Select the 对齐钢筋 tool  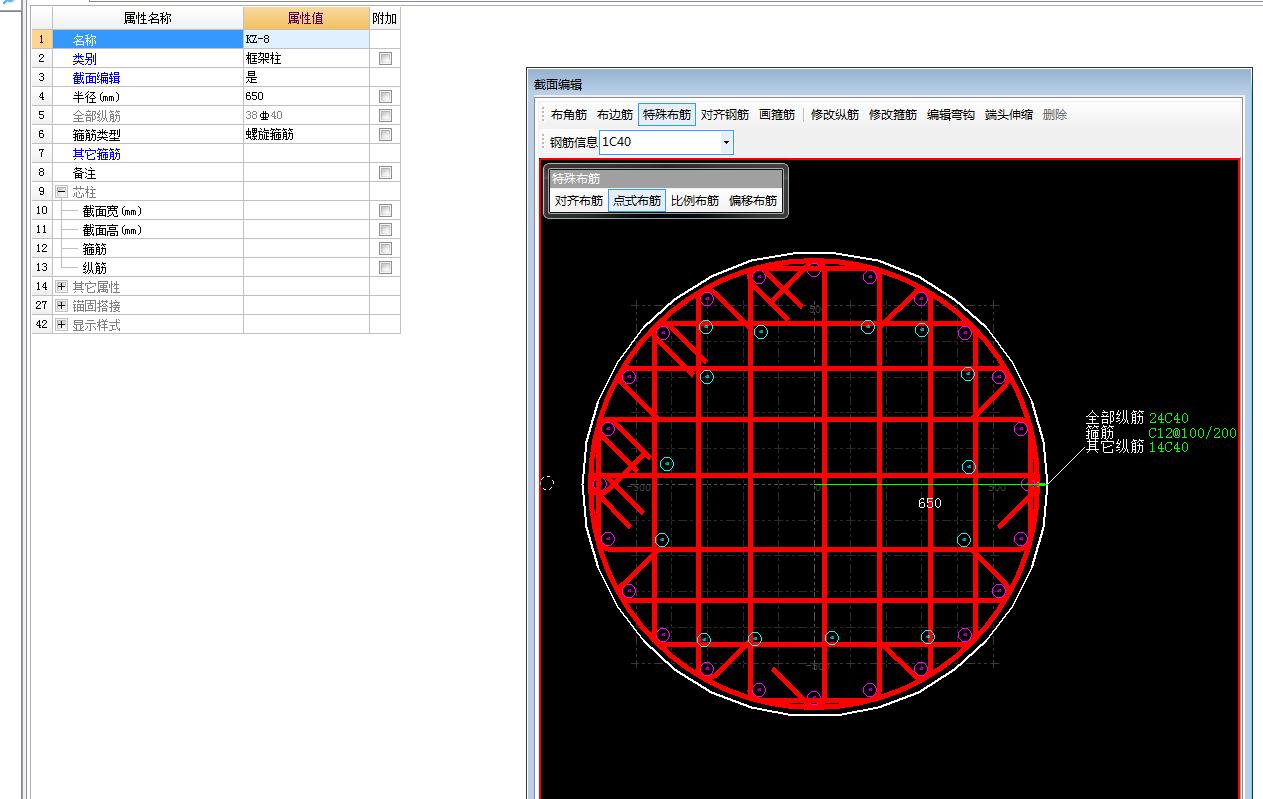pos(725,115)
